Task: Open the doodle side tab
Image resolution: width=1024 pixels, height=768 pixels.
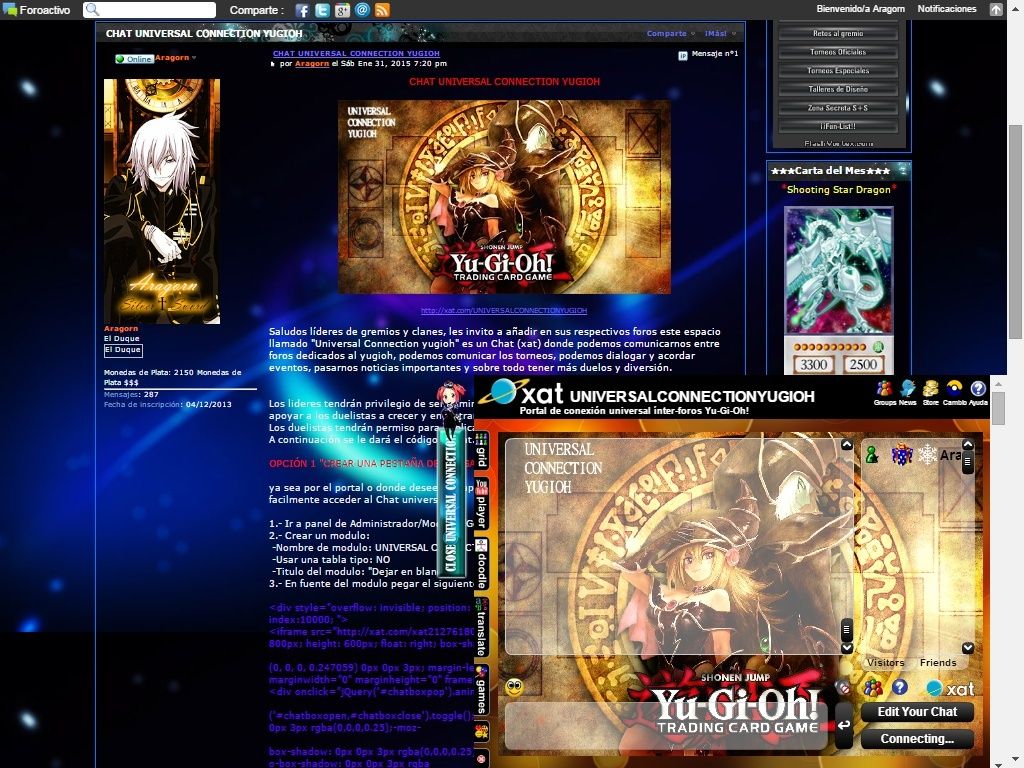Action: pyautogui.click(x=482, y=564)
